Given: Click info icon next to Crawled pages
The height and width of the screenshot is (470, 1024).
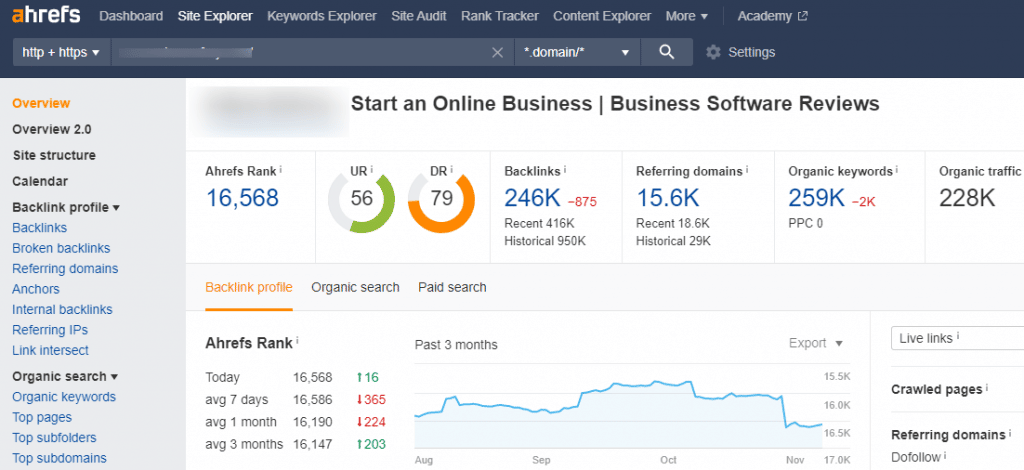Looking at the screenshot, I should [x=987, y=387].
